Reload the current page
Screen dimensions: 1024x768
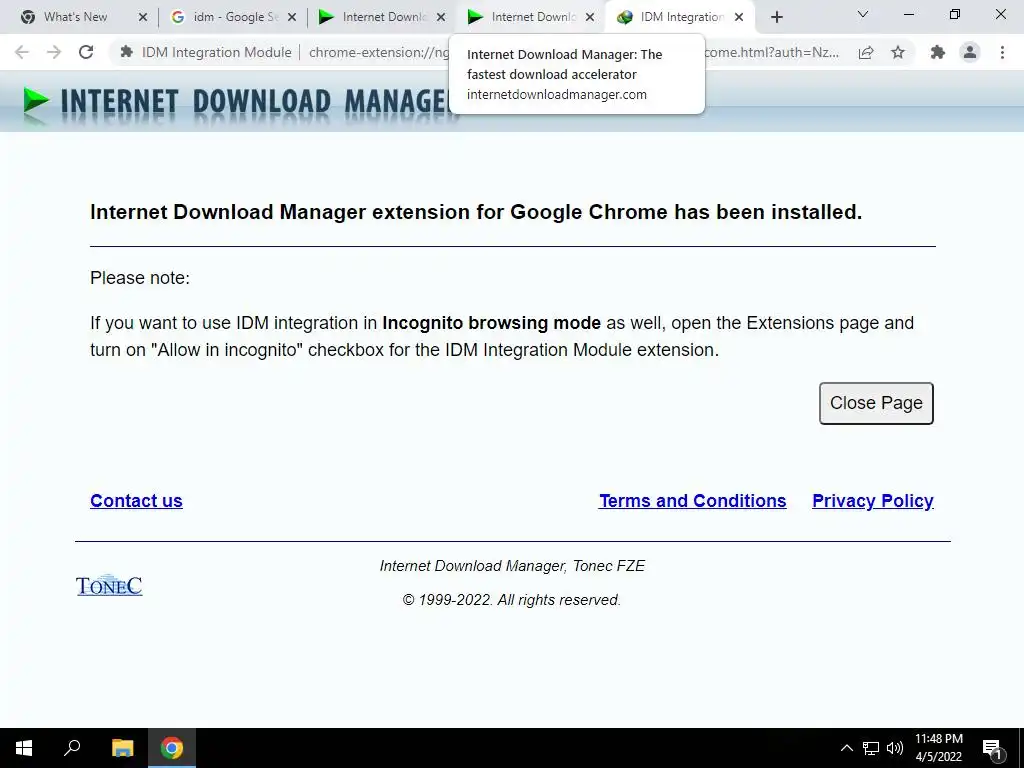(86, 52)
